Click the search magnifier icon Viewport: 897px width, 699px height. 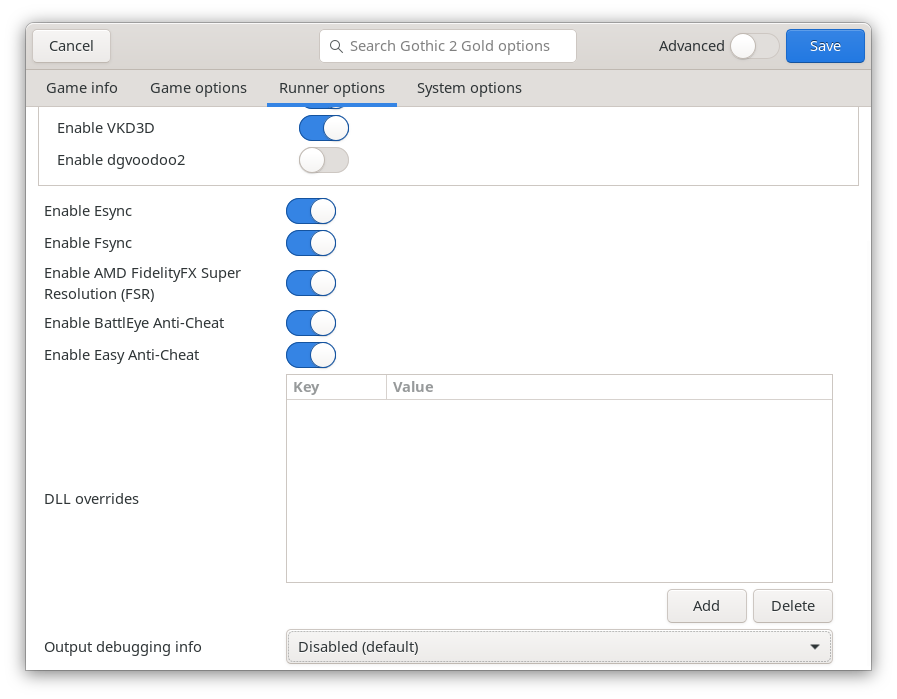point(334,46)
